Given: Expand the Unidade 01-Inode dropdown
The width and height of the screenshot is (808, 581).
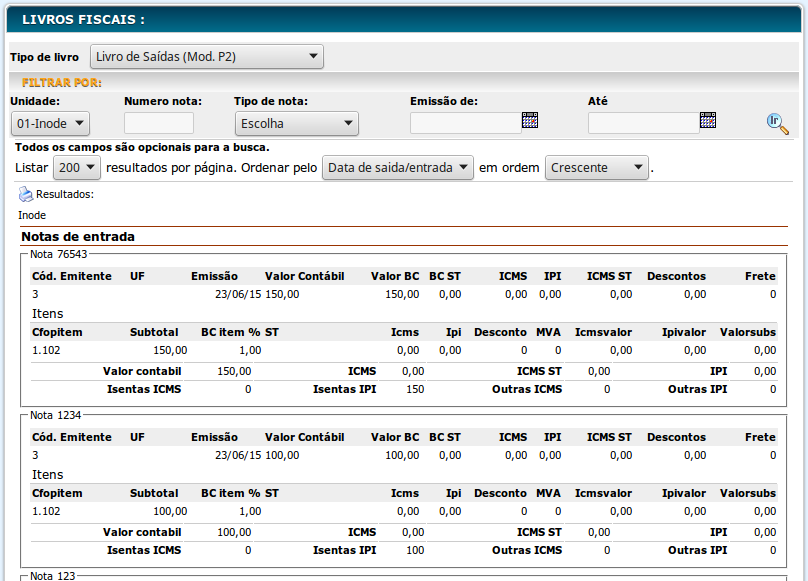Looking at the screenshot, I should click(x=50, y=124).
